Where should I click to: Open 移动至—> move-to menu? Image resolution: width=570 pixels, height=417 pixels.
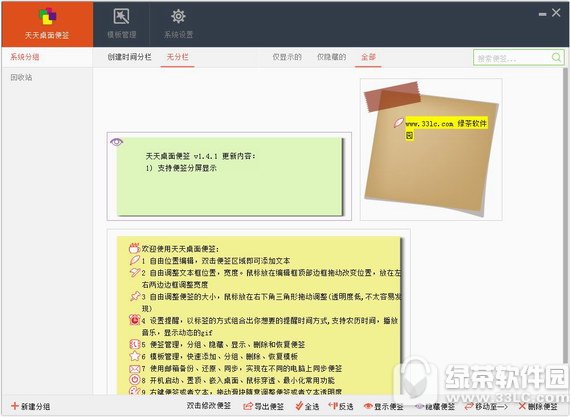[x=486, y=406]
